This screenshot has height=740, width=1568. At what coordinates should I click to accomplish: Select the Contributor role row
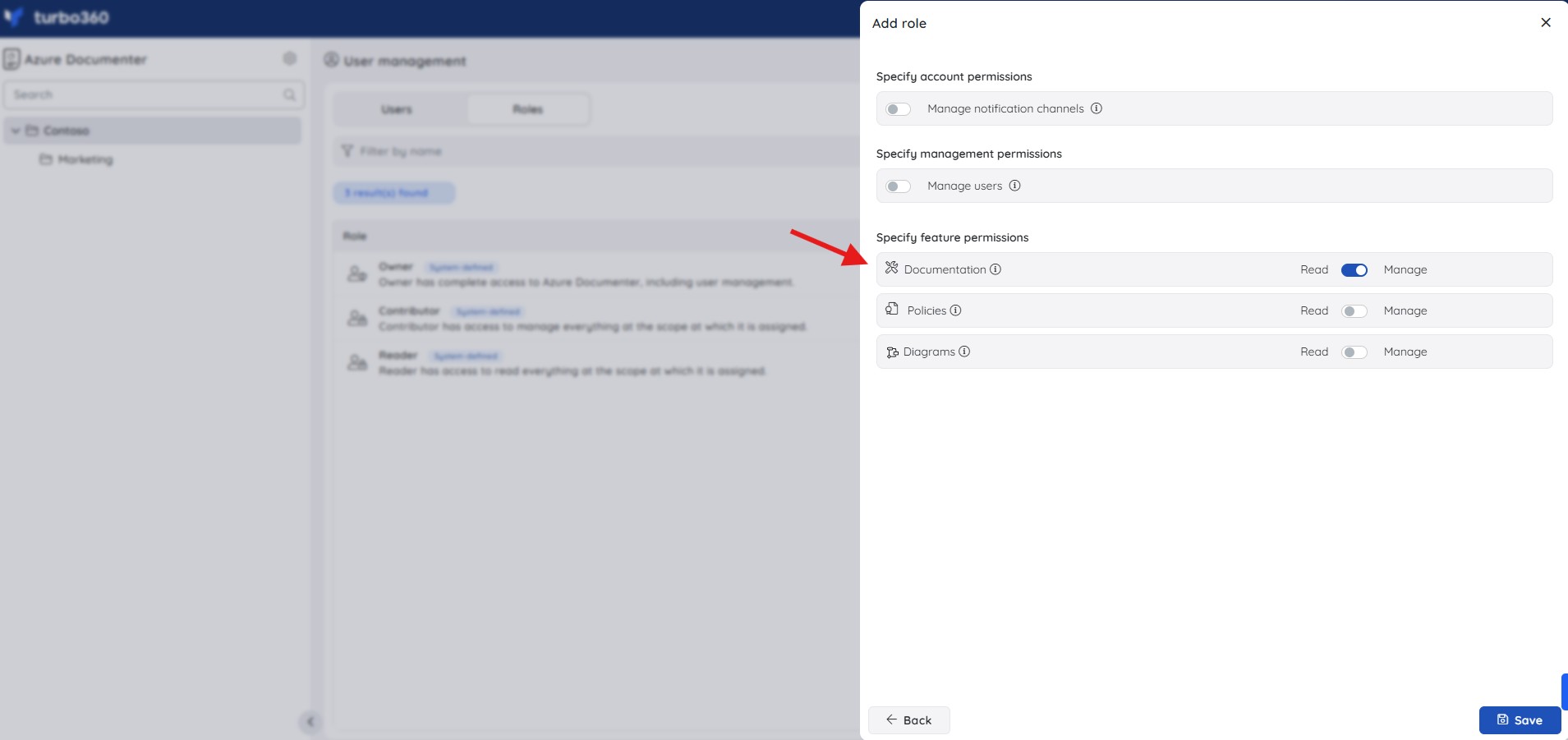pyautogui.click(x=596, y=319)
